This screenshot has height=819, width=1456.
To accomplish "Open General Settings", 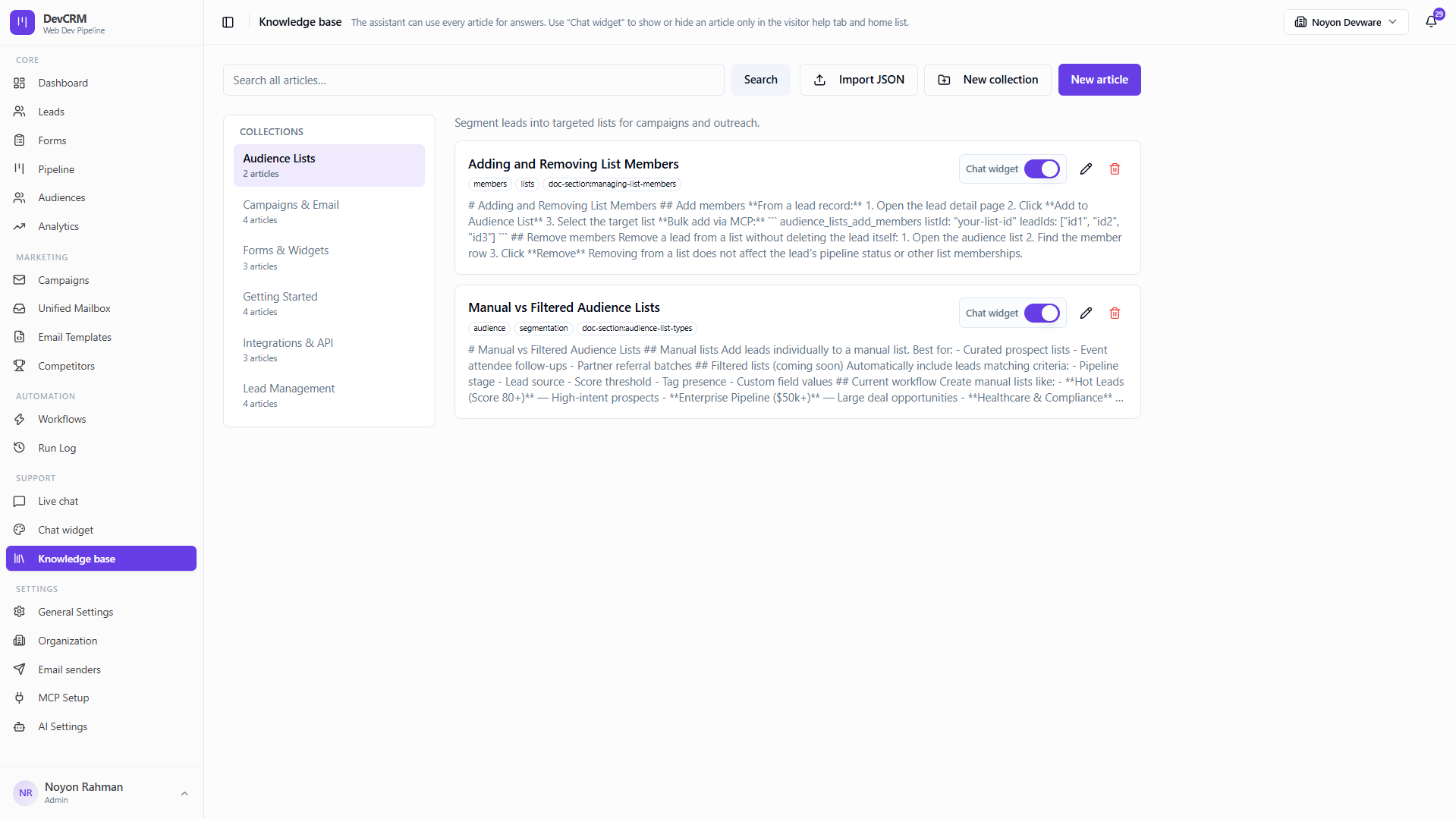I will coord(101,612).
